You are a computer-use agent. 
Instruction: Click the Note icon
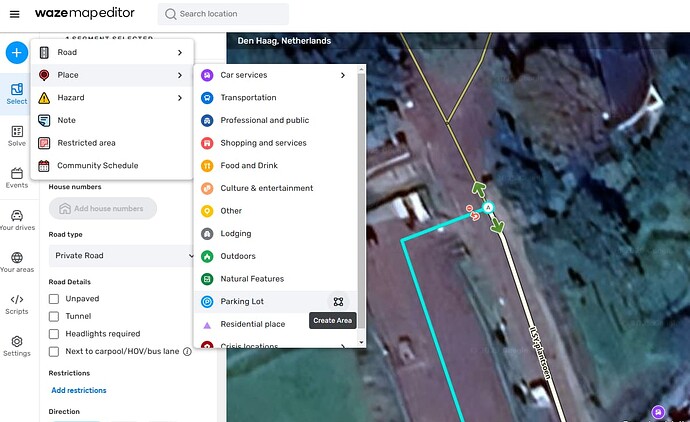(x=44, y=120)
